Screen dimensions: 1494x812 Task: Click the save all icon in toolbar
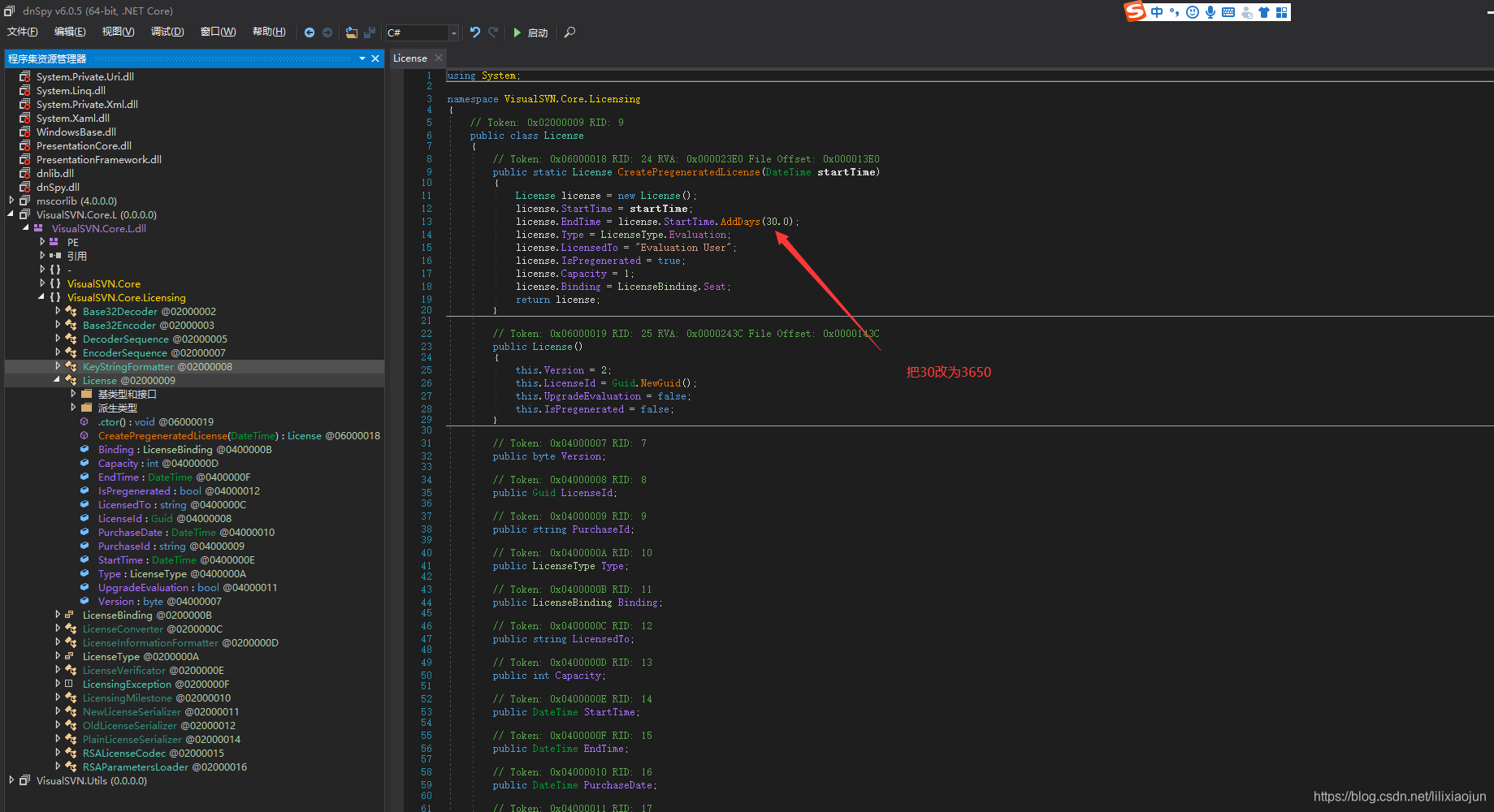point(370,32)
